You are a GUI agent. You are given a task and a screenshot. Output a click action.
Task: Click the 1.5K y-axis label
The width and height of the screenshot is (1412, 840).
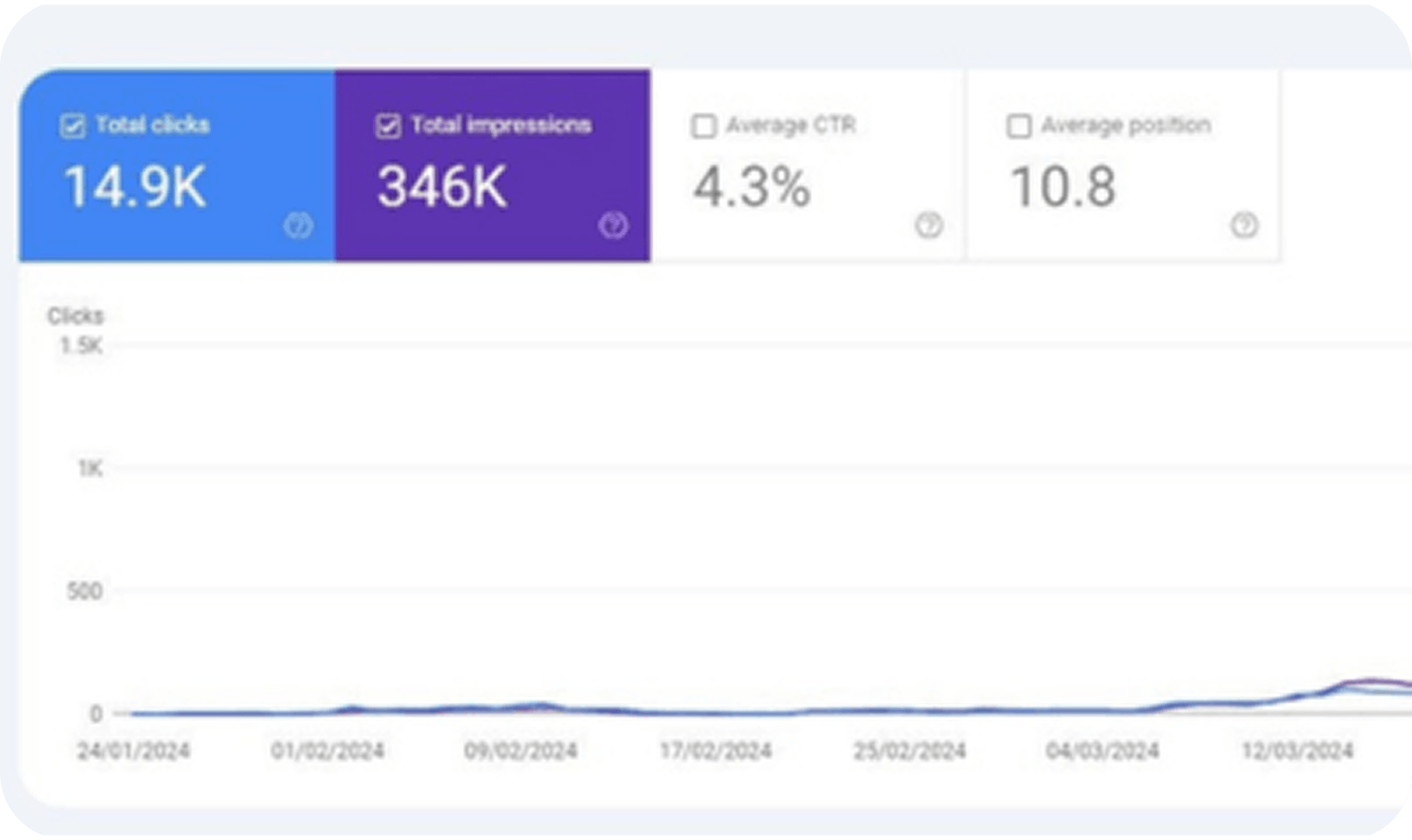[81, 346]
